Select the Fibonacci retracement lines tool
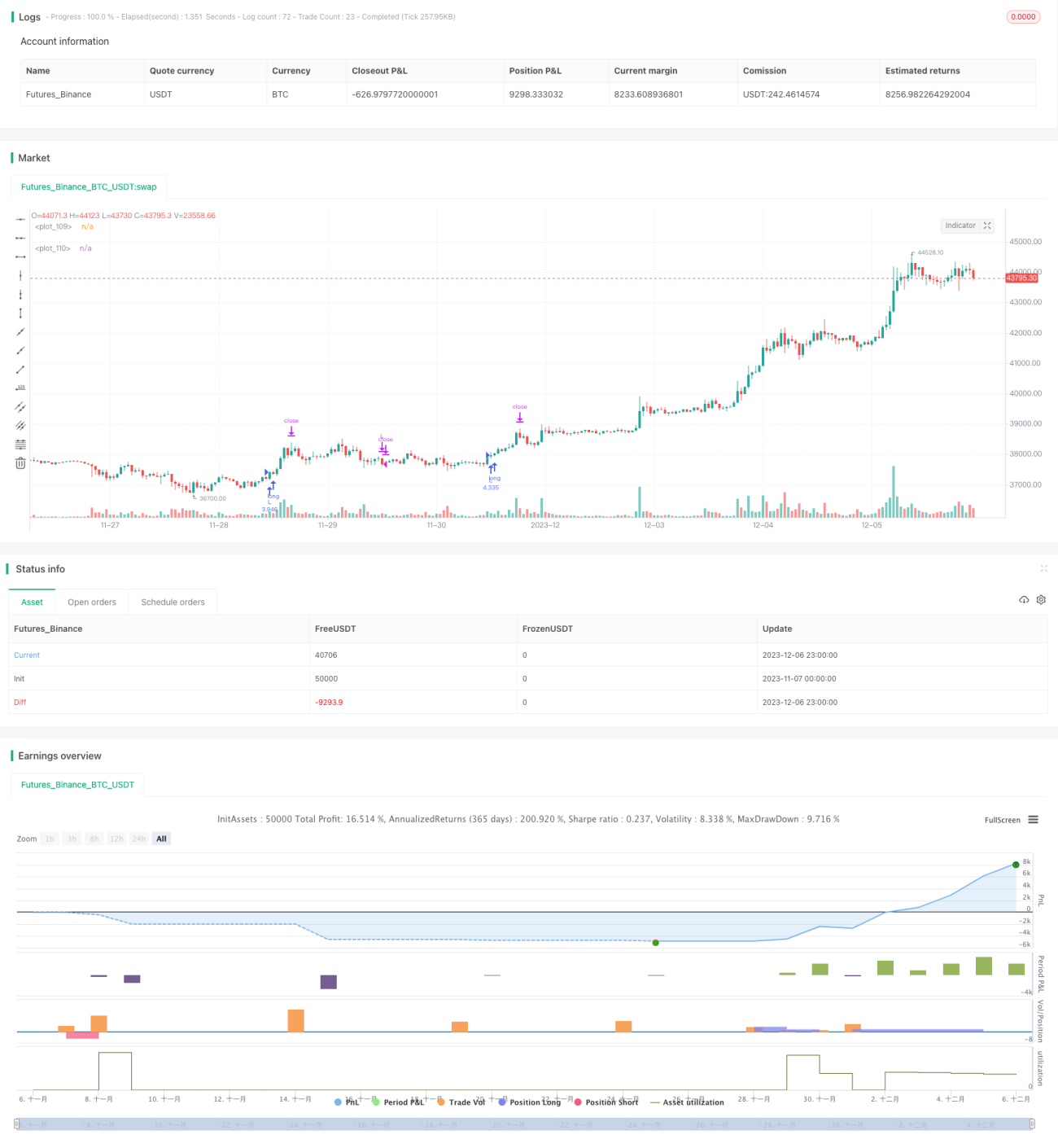The image size is (1058, 1148). pyautogui.click(x=20, y=445)
